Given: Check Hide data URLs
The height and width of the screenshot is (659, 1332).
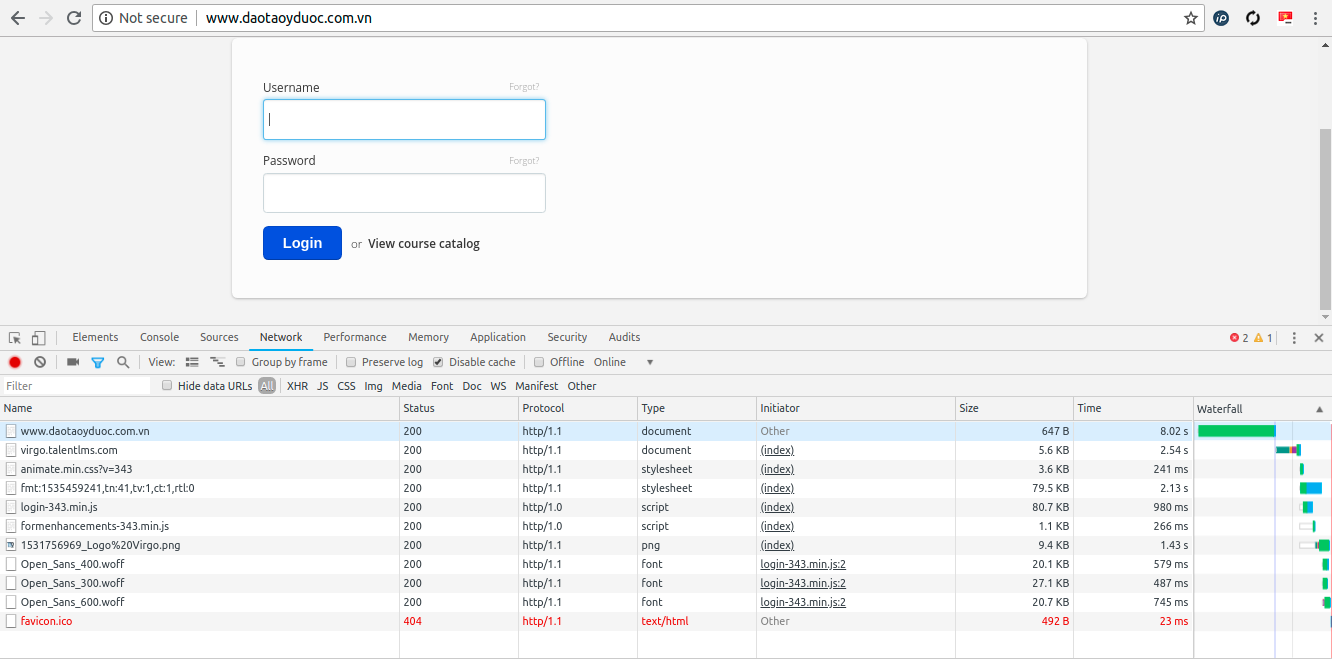Looking at the screenshot, I should coord(167,386).
